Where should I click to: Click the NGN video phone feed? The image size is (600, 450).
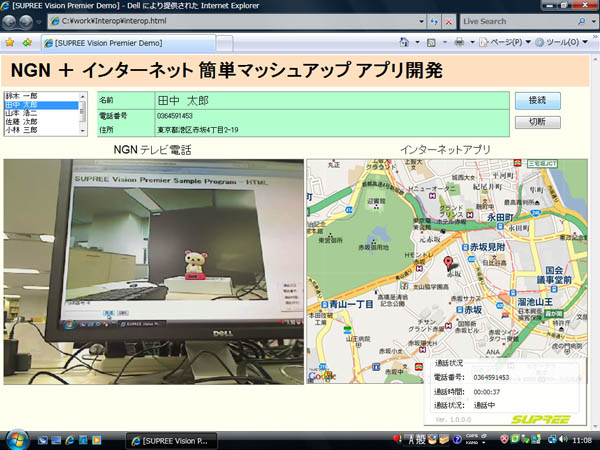tap(153, 272)
